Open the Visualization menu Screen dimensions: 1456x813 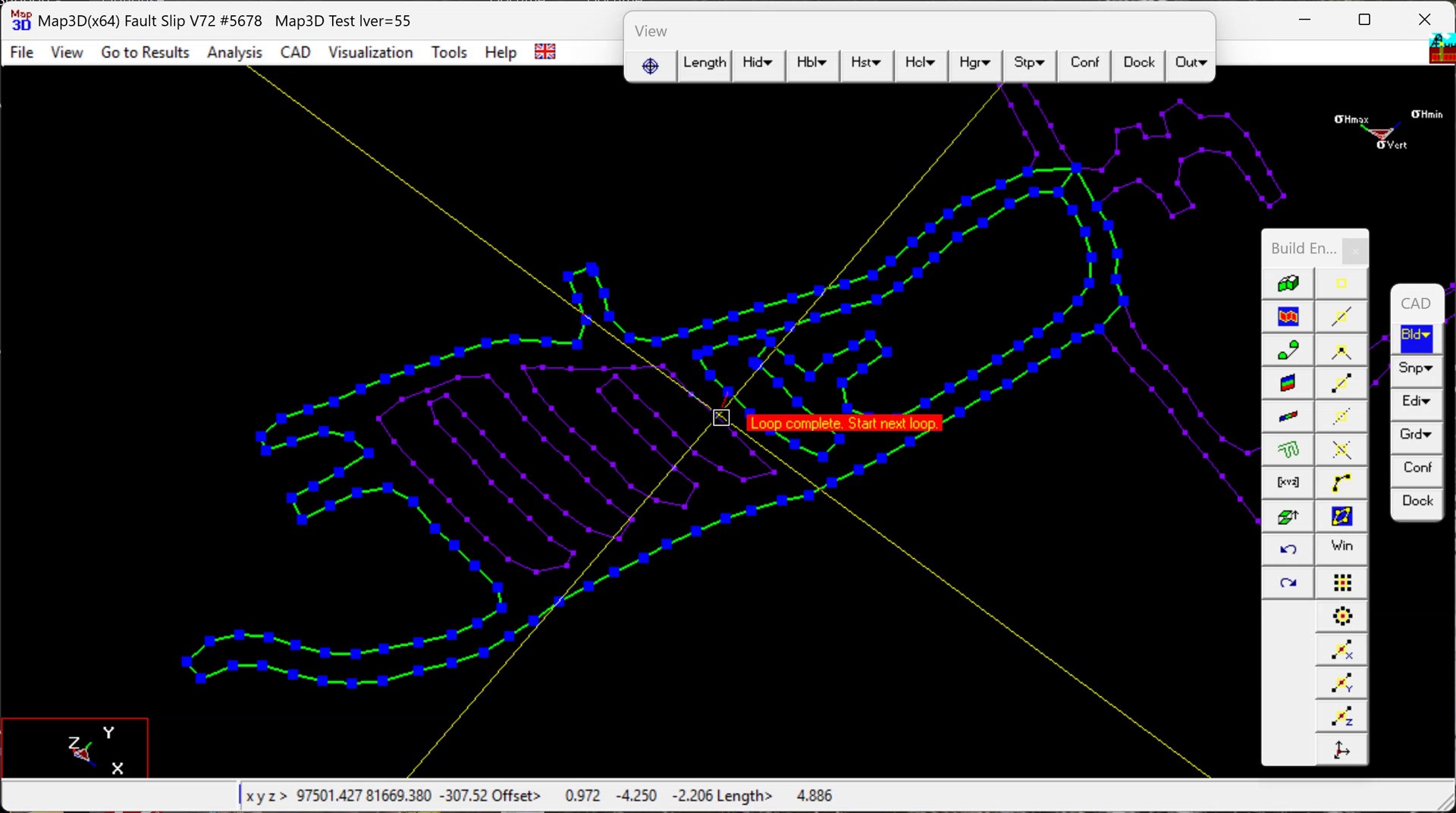tap(370, 52)
